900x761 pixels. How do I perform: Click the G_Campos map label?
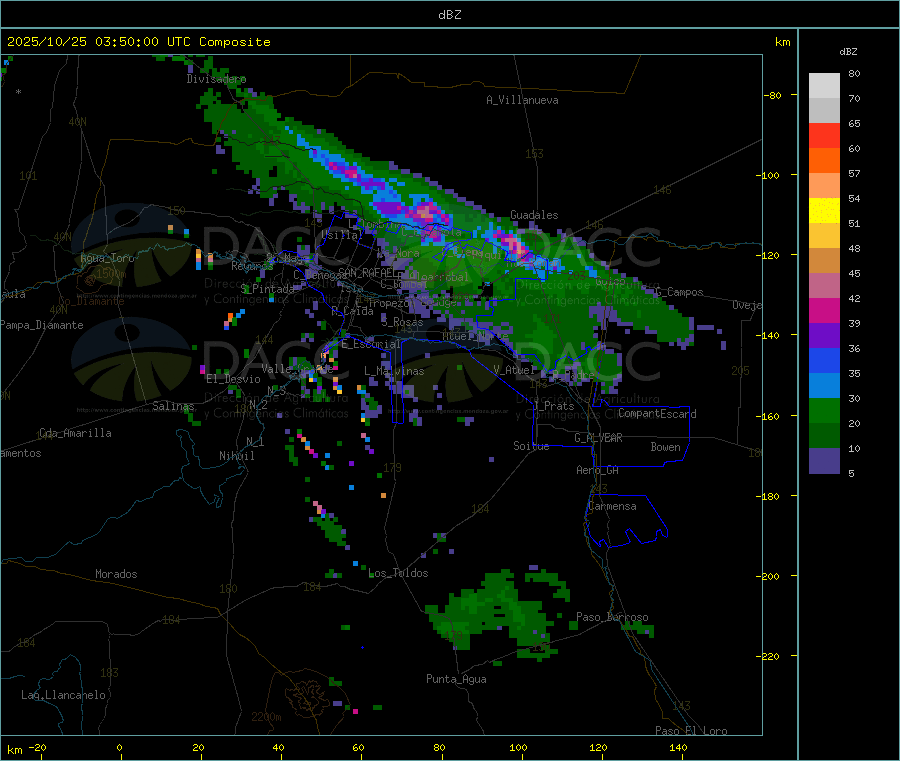tap(680, 292)
